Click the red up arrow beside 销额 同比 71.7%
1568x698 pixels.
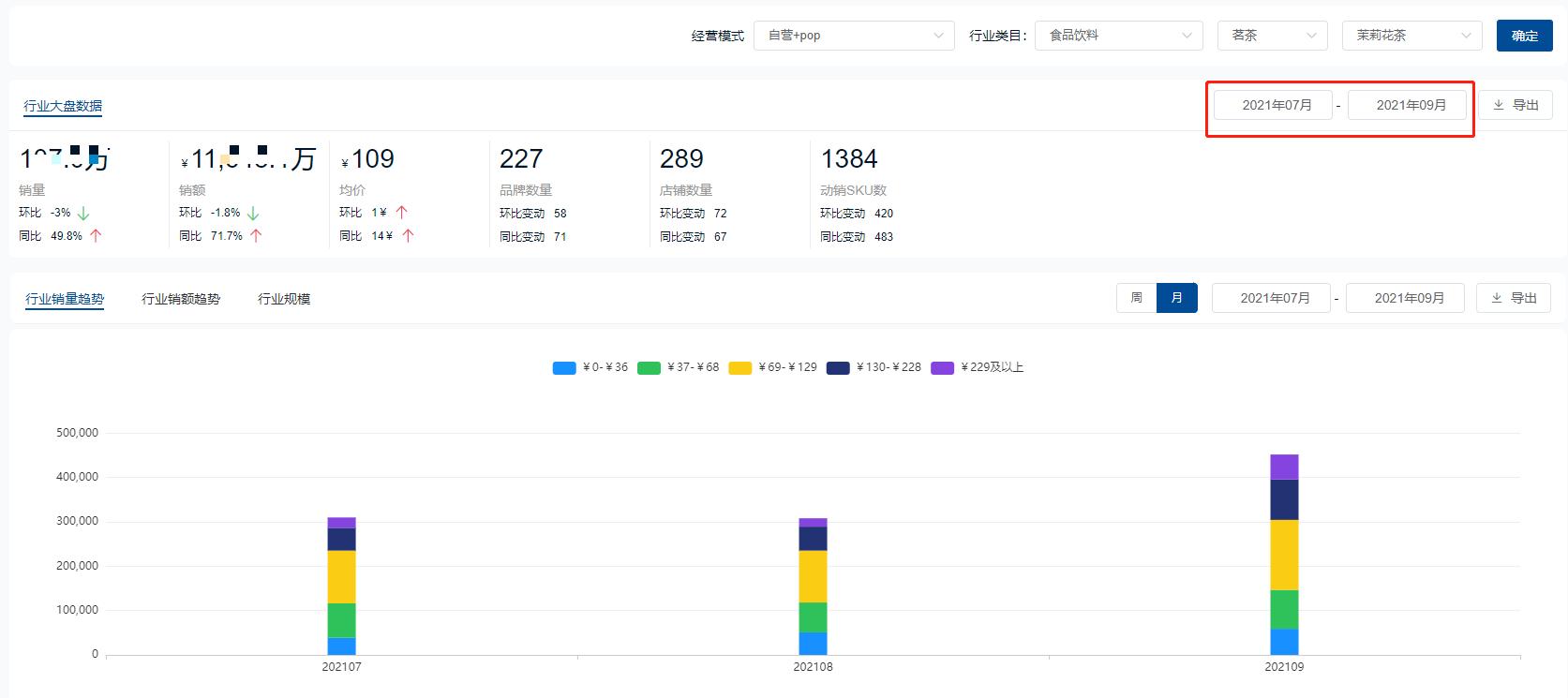click(x=256, y=236)
